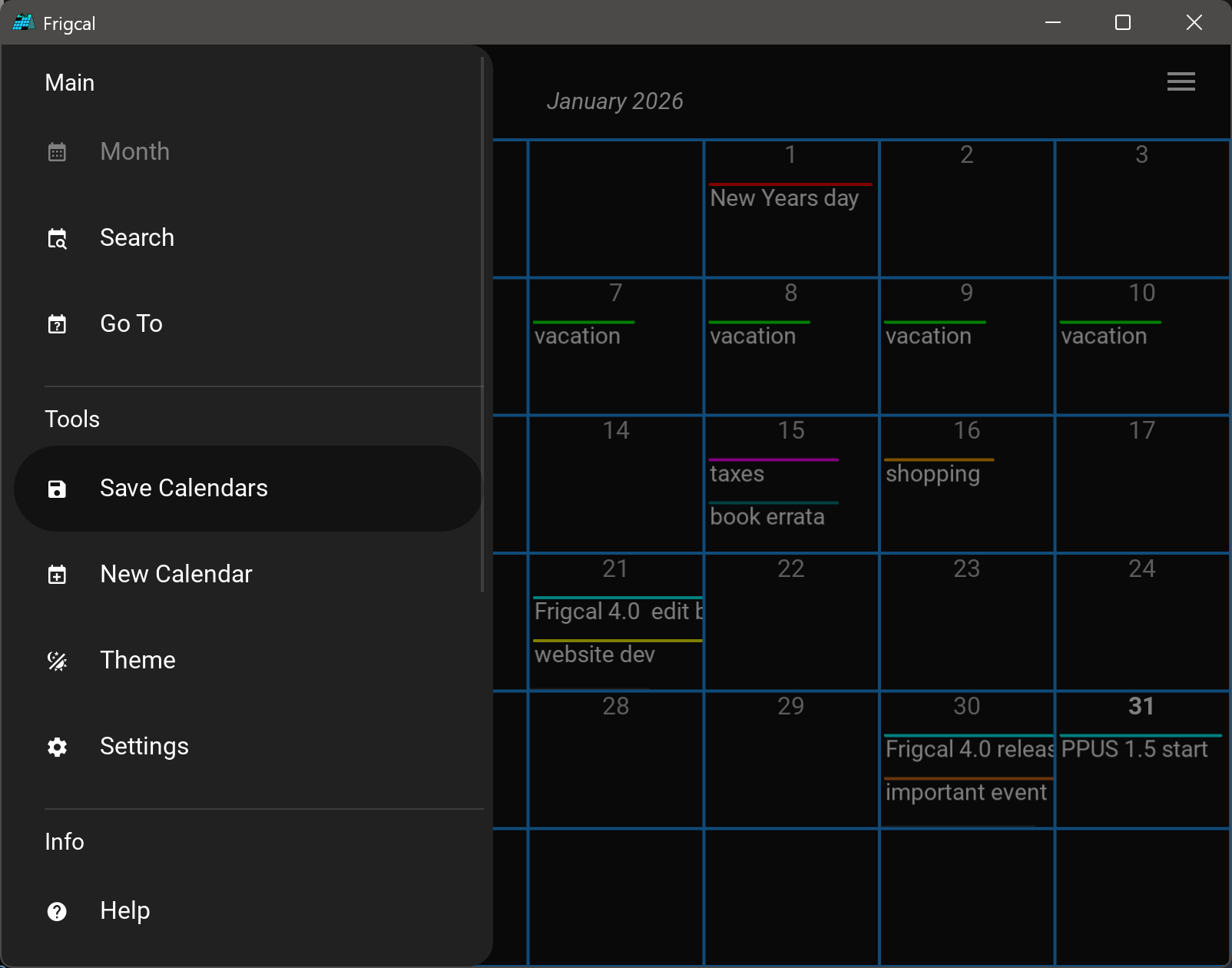Open the Theme menu option

(137, 661)
